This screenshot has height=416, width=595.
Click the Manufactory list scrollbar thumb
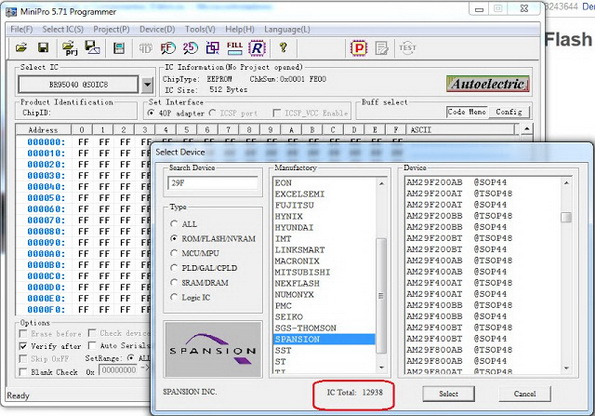381,296
